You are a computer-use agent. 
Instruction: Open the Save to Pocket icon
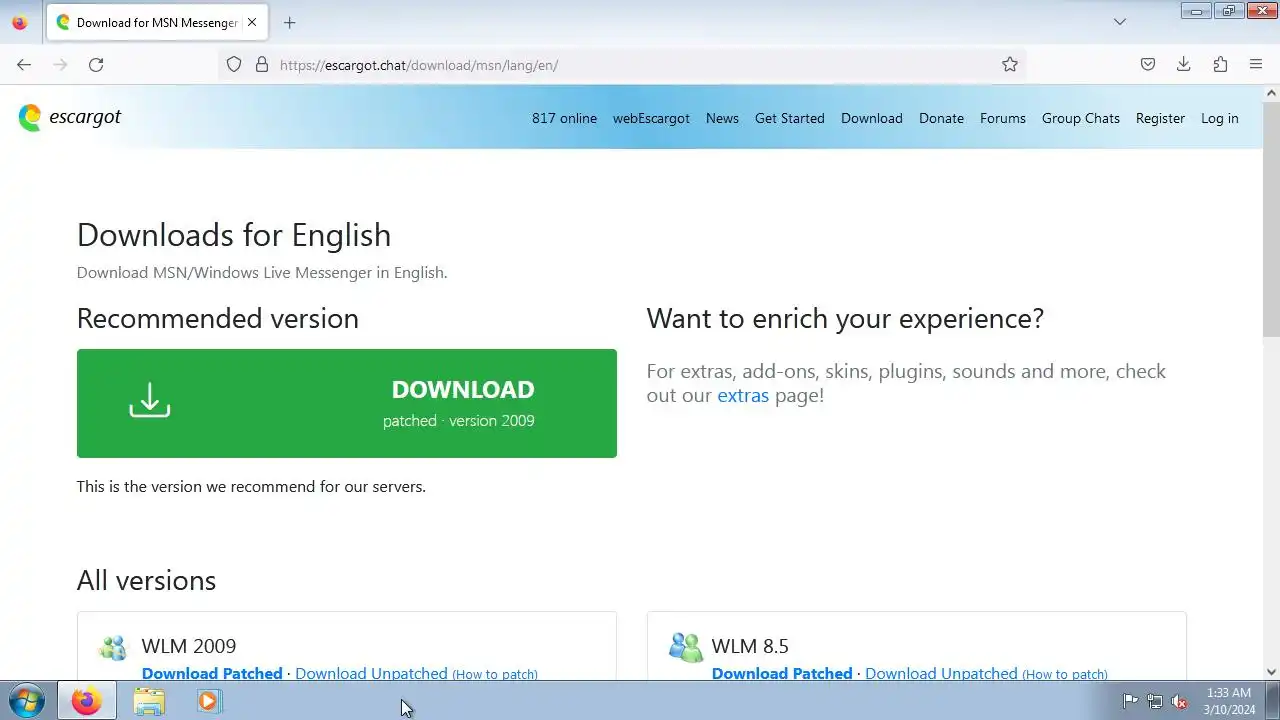click(1148, 65)
